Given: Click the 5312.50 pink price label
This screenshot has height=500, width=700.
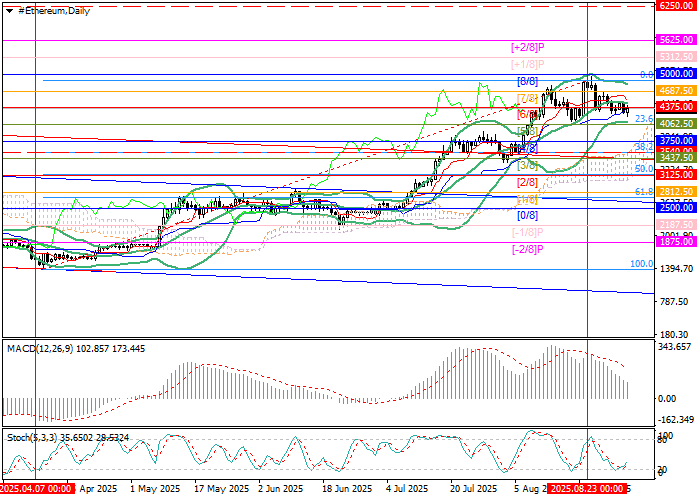Looking at the screenshot, I should 676,57.
